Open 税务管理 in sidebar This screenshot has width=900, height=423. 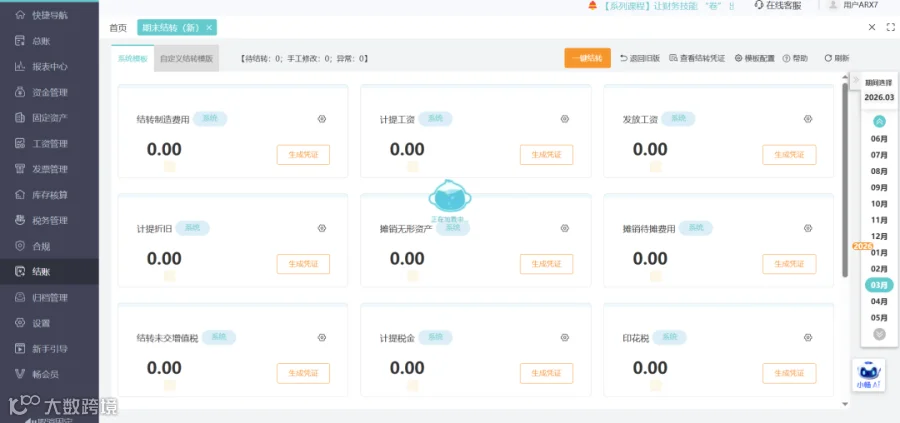49,220
